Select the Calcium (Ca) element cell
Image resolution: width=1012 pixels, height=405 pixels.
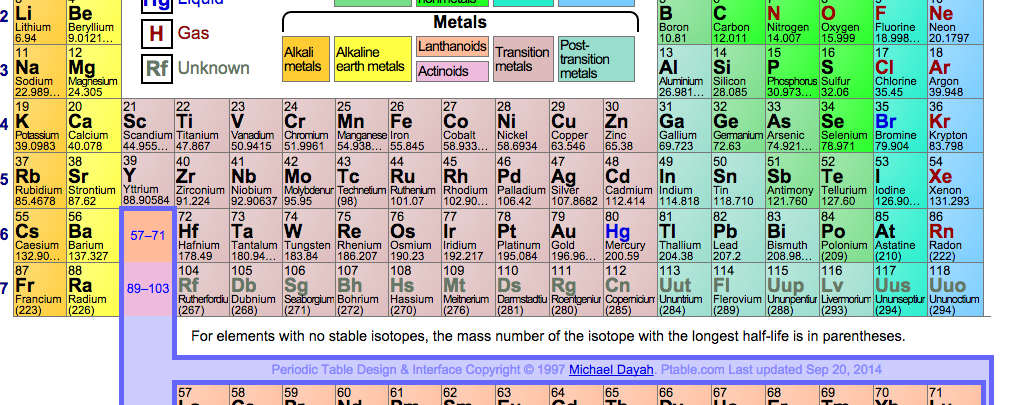(x=94, y=126)
